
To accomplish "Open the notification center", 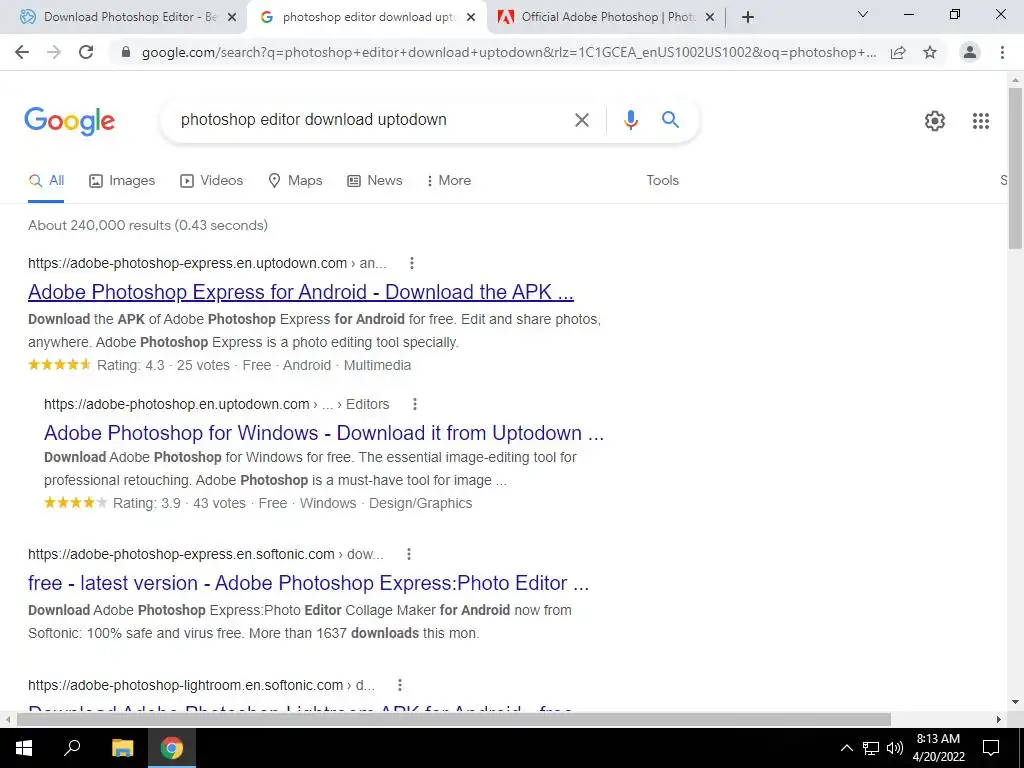I will pos(991,748).
